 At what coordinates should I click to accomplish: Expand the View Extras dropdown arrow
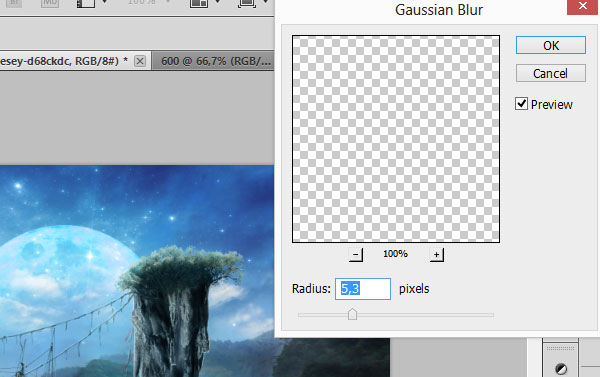(x=104, y=2)
